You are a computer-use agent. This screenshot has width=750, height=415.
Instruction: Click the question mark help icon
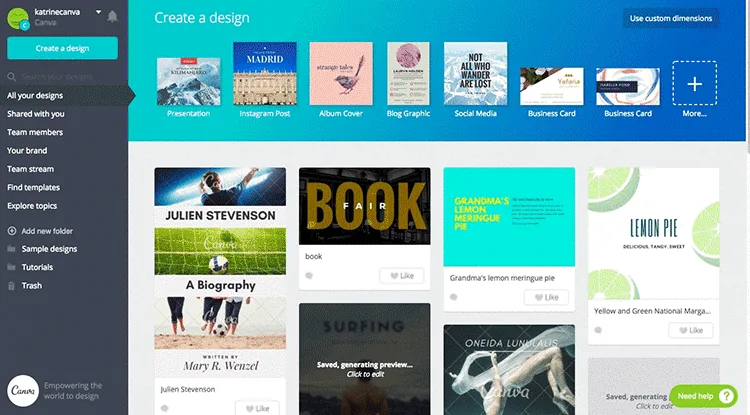tap(727, 396)
